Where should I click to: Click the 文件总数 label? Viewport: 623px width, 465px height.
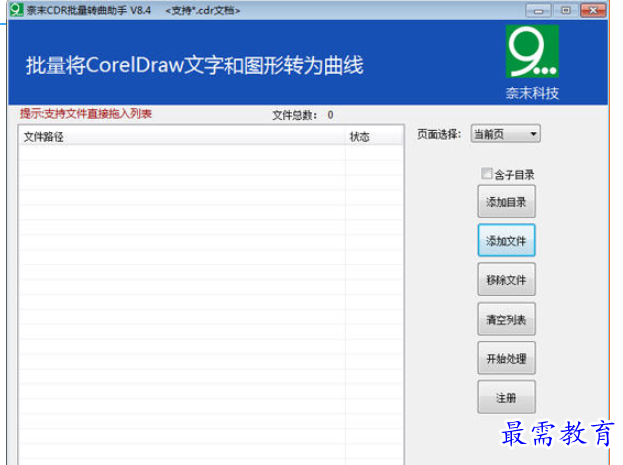click(294, 115)
